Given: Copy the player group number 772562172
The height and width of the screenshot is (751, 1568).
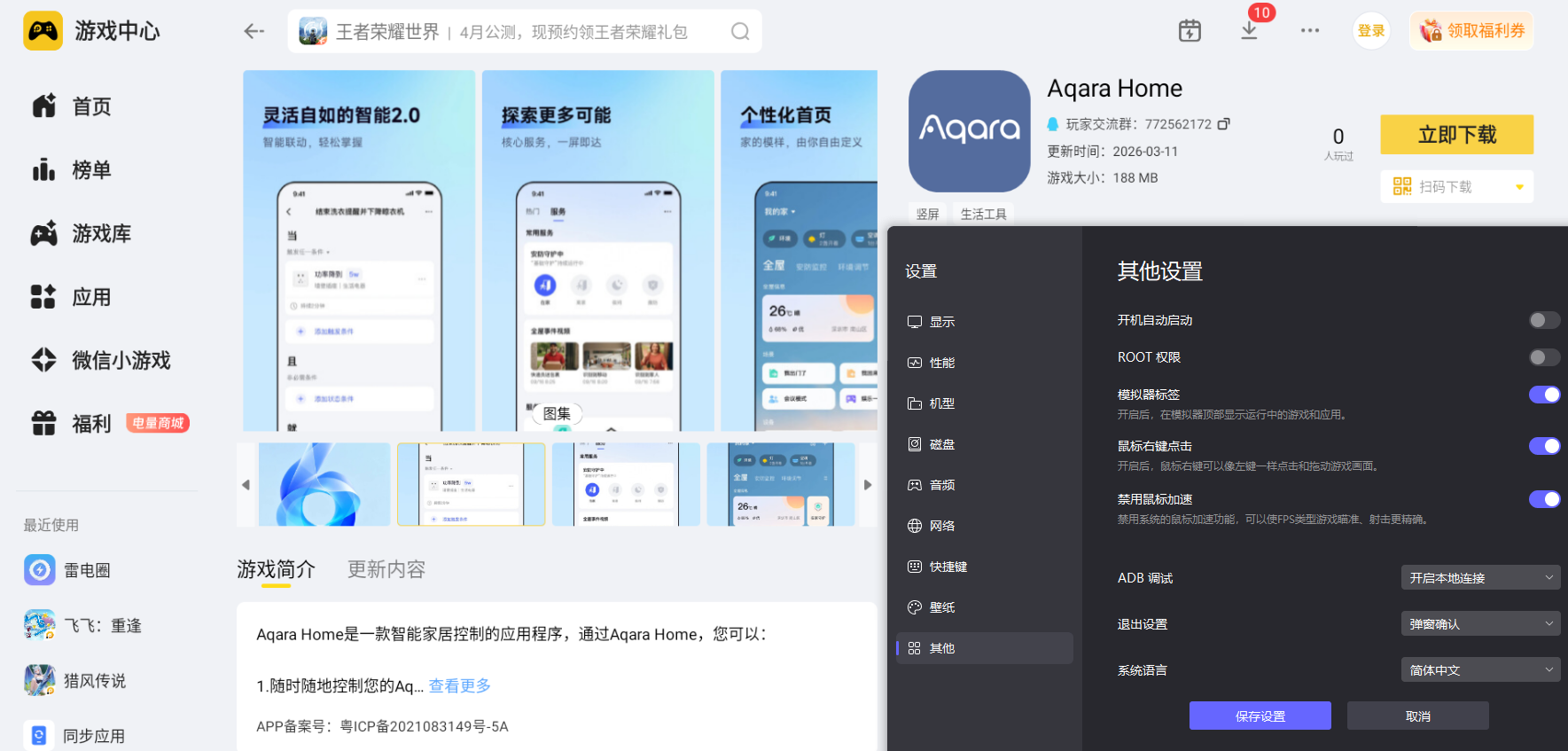Looking at the screenshot, I should (1223, 124).
